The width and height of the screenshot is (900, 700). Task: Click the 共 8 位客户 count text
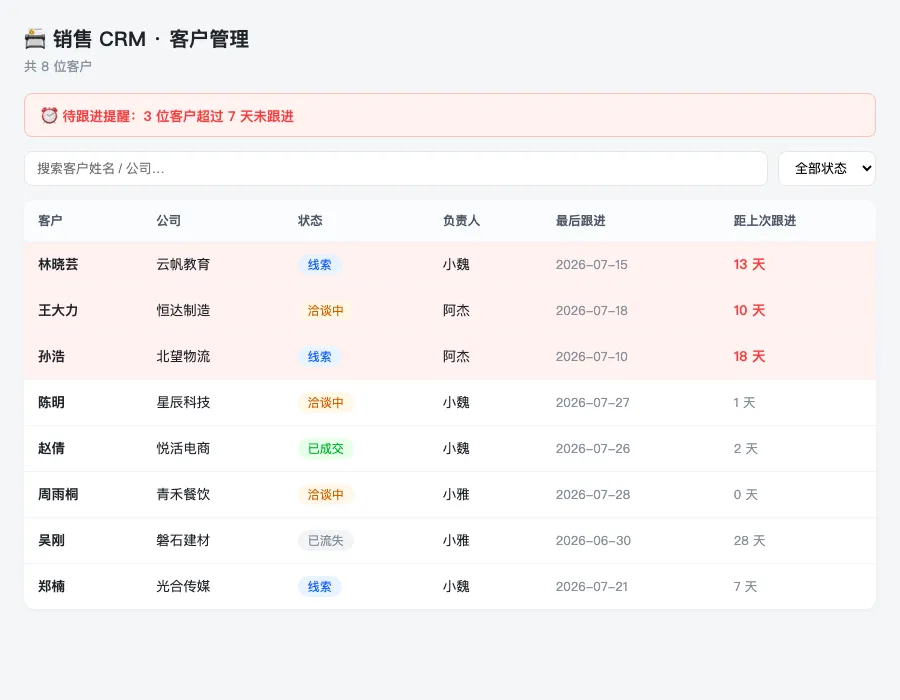(x=57, y=67)
